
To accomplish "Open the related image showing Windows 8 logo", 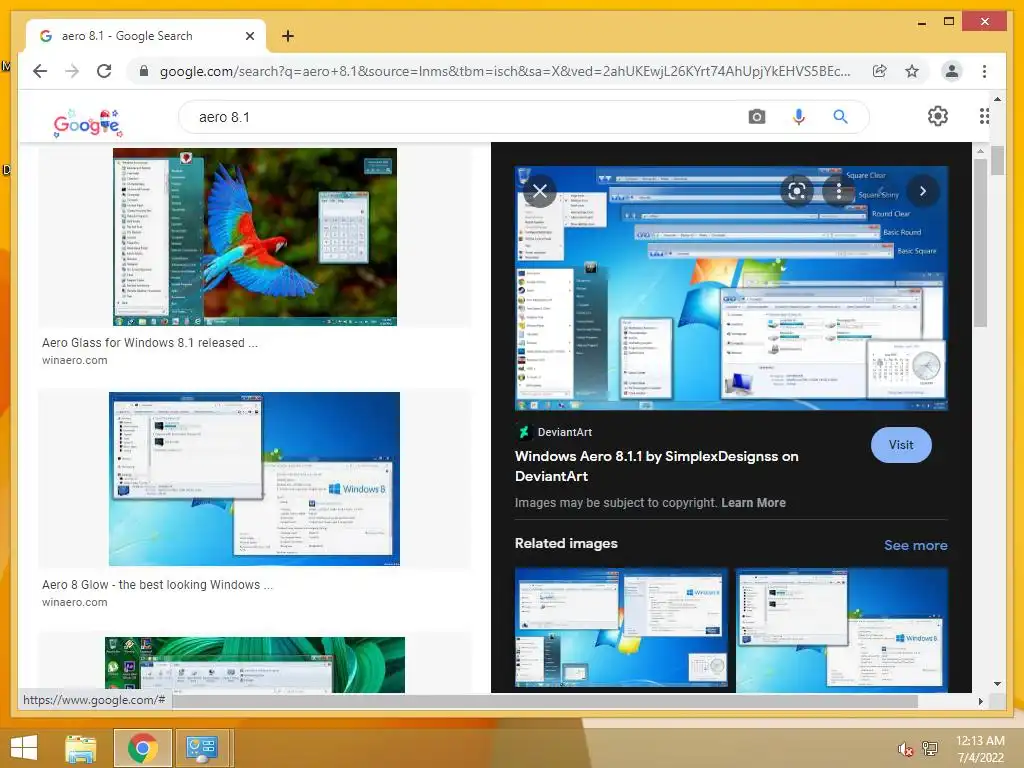I will tap(841, 630).
